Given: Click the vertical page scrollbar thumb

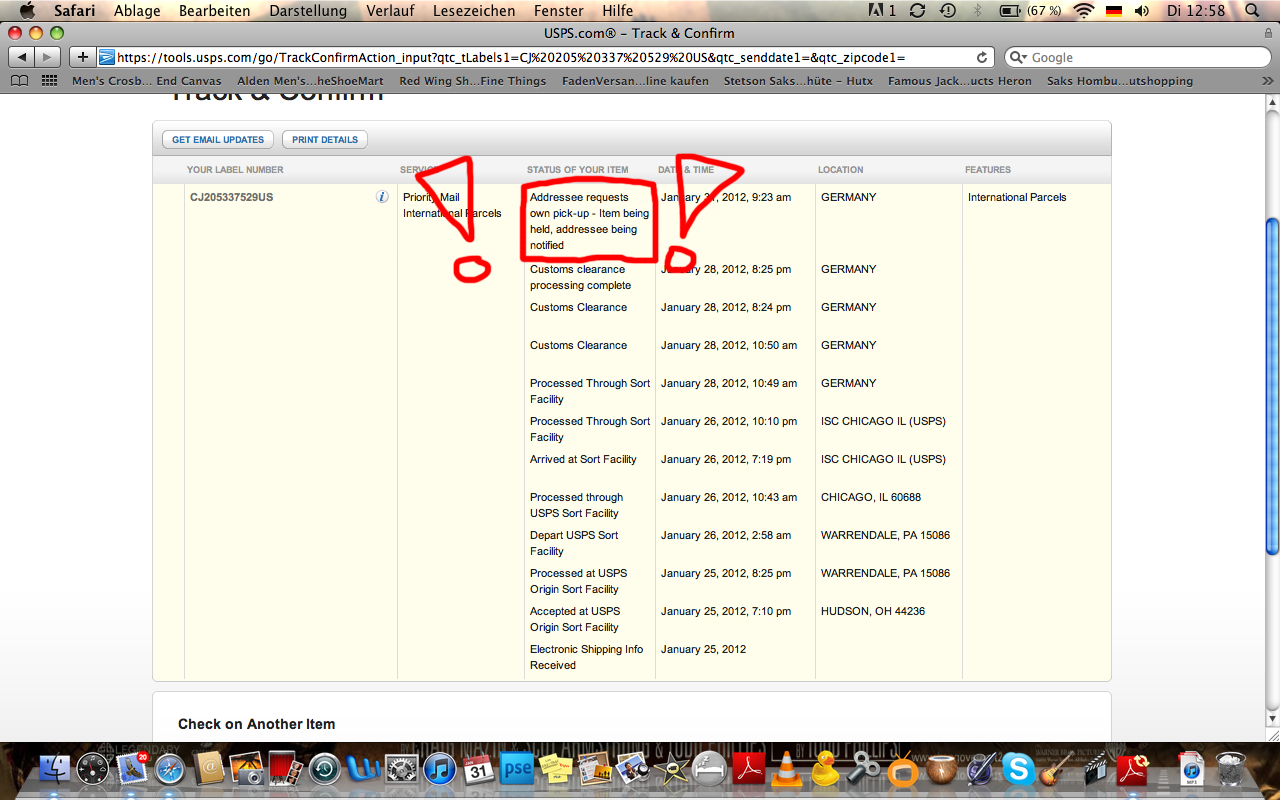Looking at the screenshot, I should click(1271, 385).
